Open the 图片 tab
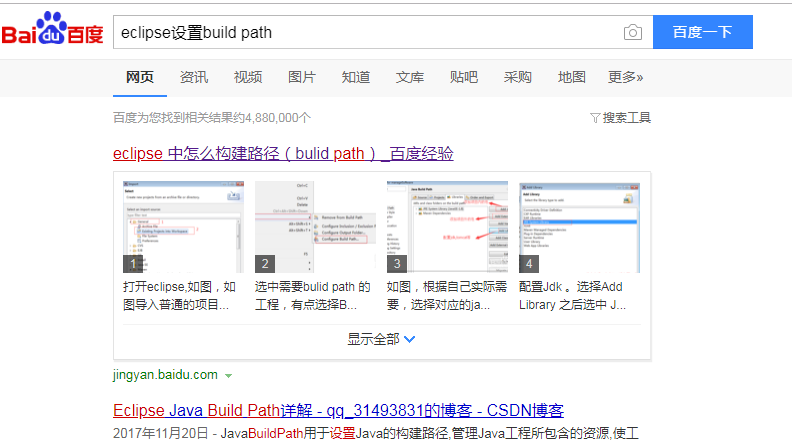This screenshot has width=792, height=442. tap(302, 77)
